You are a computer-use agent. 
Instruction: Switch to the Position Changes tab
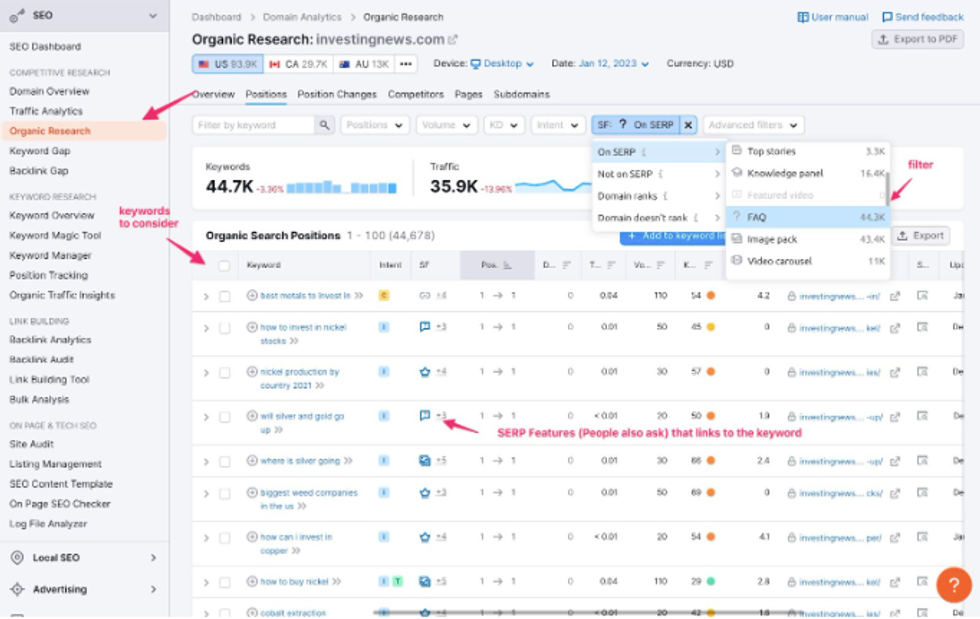point(337,94)
